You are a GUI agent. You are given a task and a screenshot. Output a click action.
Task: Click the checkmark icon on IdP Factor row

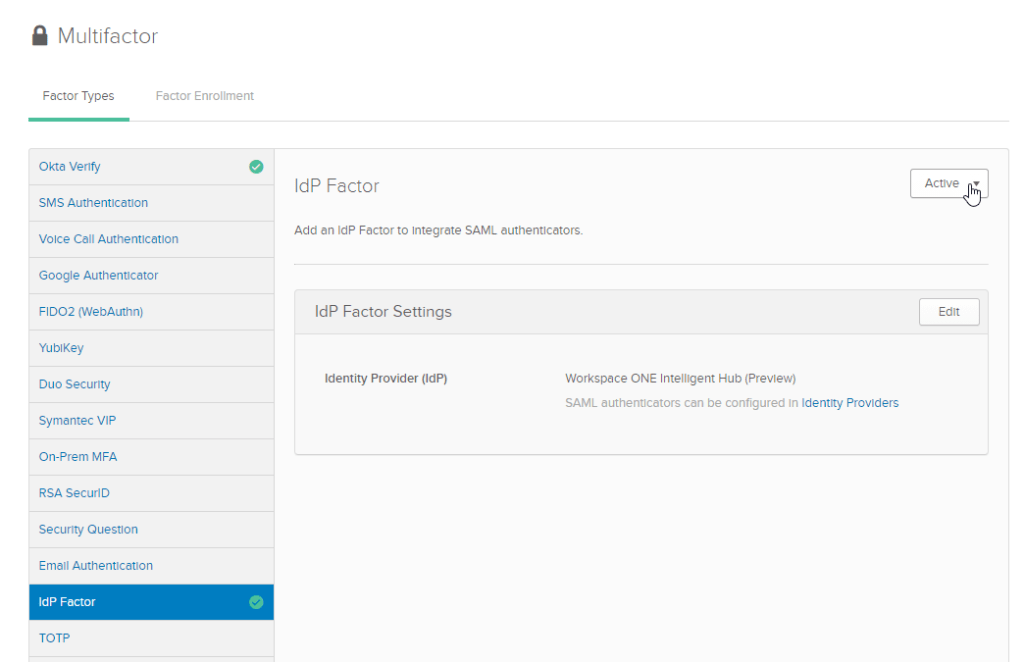point(256,602)
